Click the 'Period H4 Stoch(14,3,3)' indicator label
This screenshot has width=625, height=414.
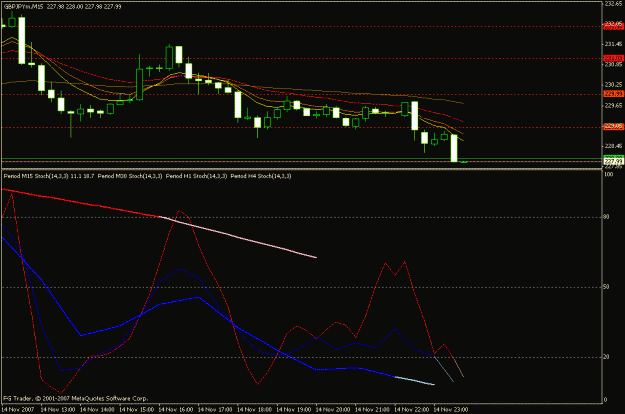point(261,176)
